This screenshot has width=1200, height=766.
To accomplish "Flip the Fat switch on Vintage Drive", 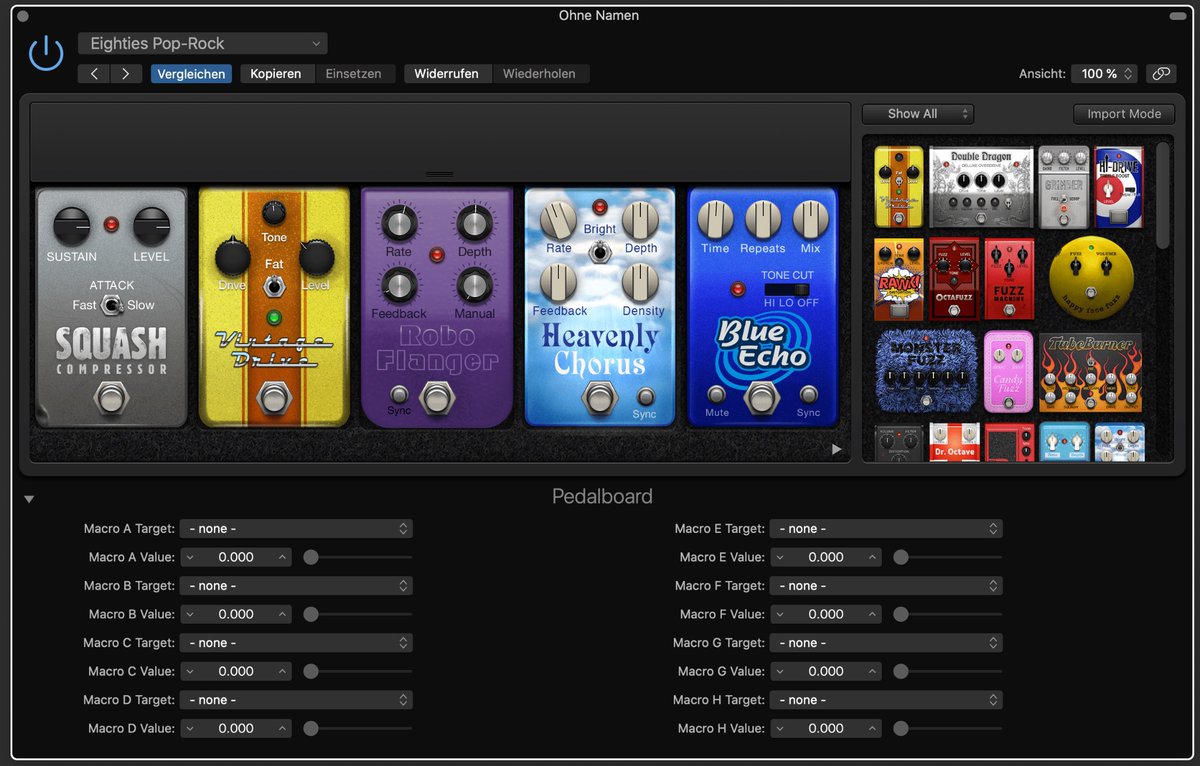I will click(274, 287).
